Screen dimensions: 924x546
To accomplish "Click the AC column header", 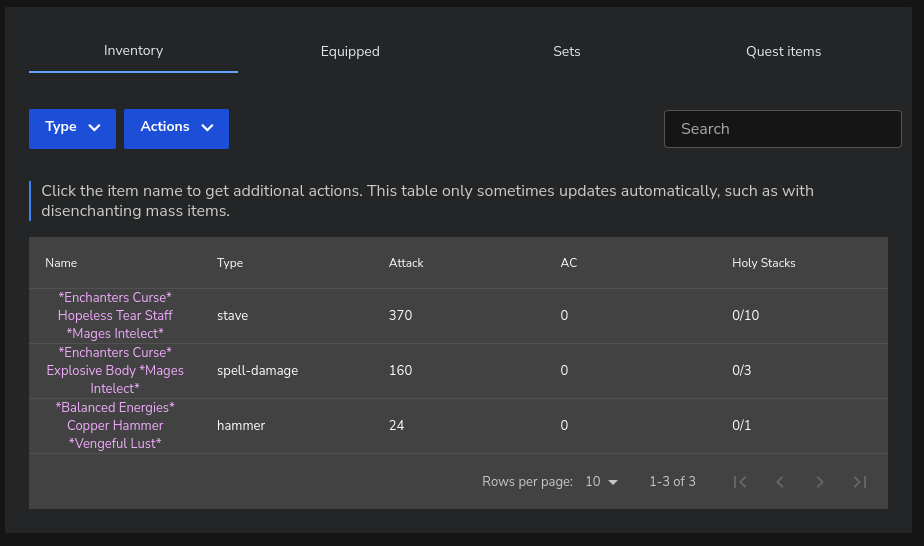I will [569, 263].
